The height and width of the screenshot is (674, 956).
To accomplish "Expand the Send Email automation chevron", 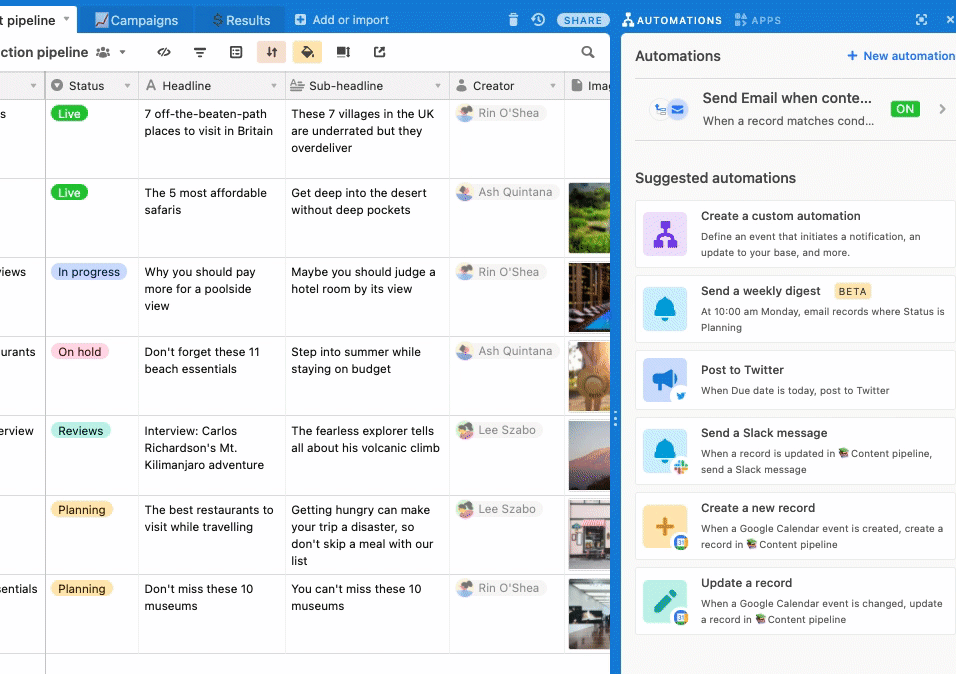I will coord(943,109).
